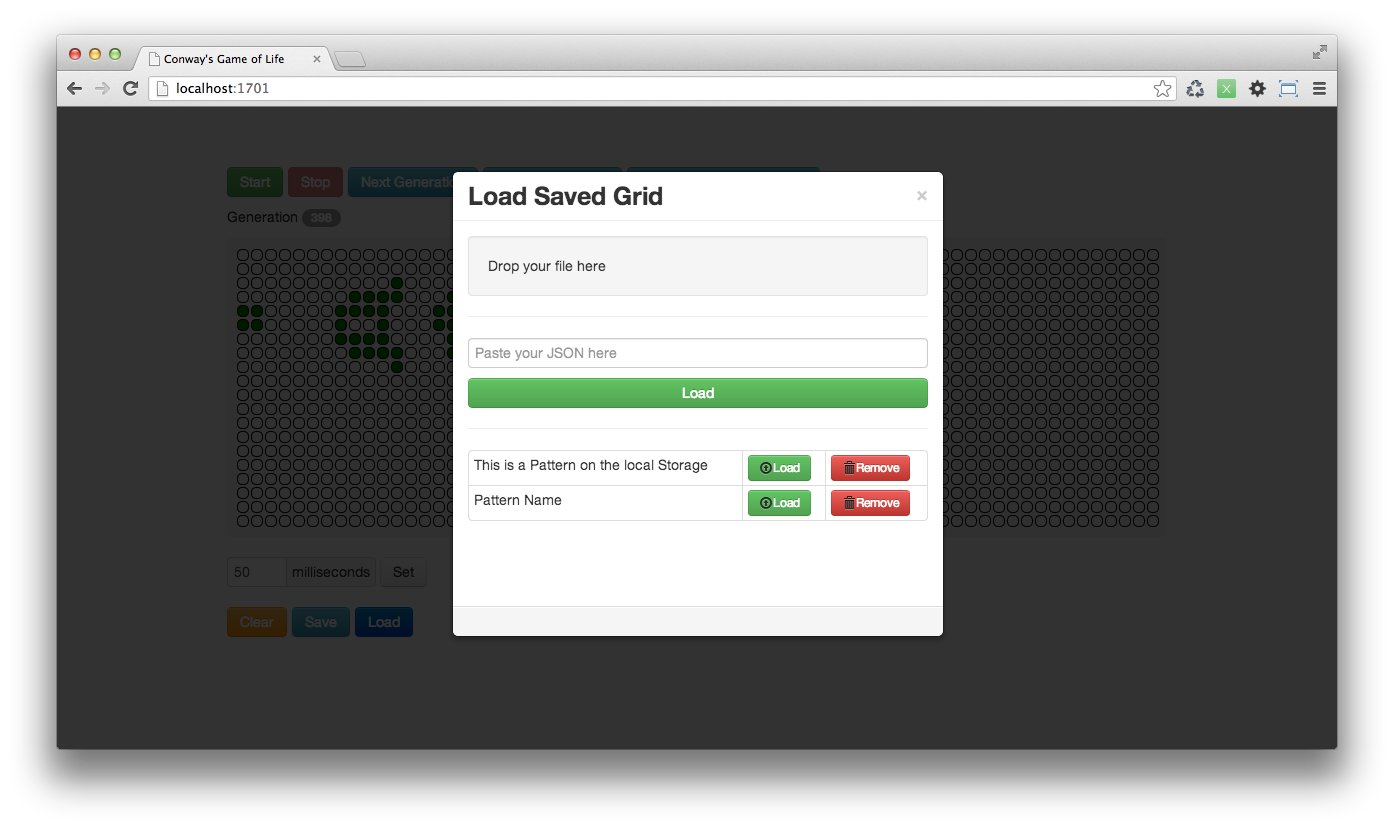Go back with browser back arrow
This screenshot has height=828, width=1394.
coord(74,89)
